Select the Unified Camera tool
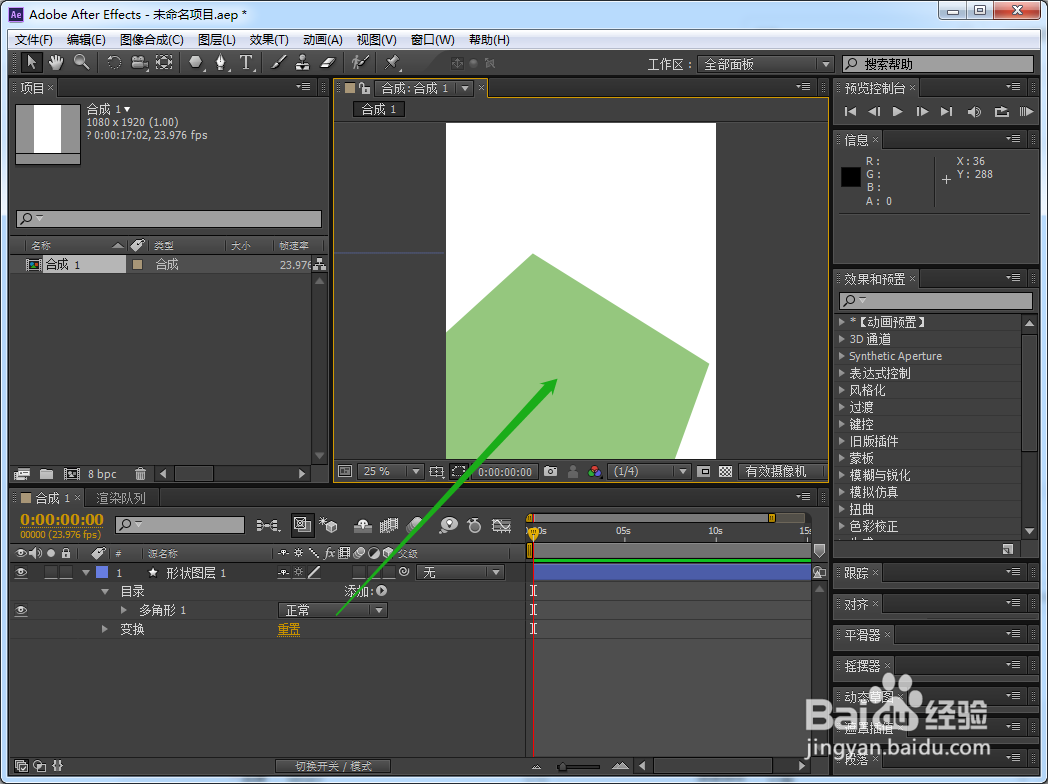Screen dimensions: 1048x784 coord(139,63)
